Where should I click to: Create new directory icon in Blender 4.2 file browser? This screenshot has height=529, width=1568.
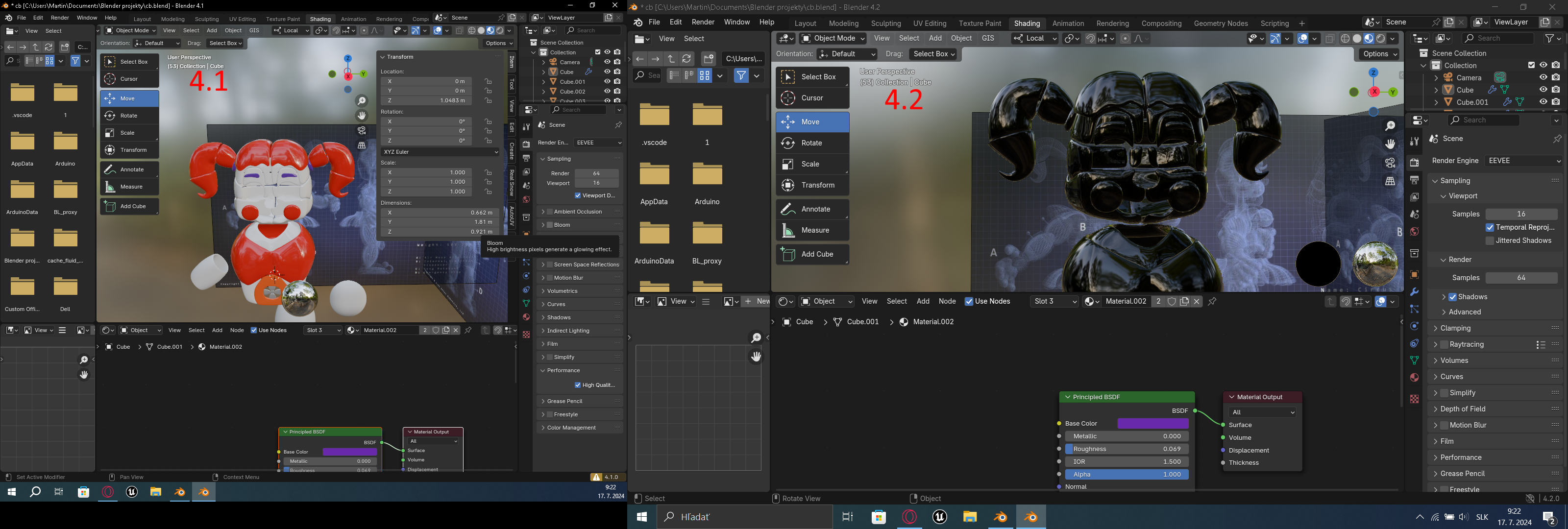[709, 58]
